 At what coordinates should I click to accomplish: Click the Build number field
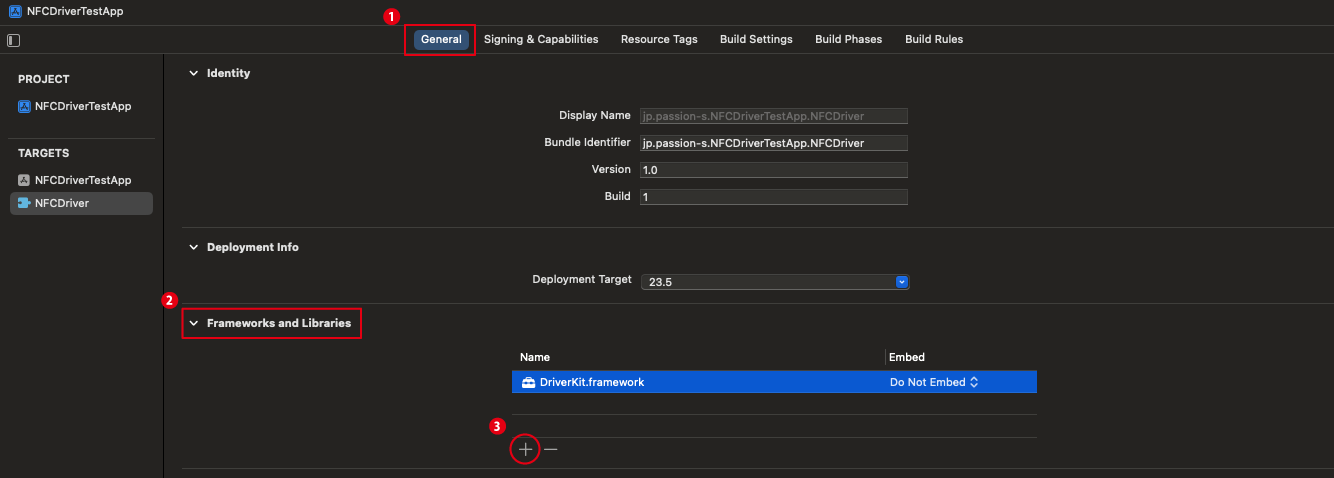point(773,197)
